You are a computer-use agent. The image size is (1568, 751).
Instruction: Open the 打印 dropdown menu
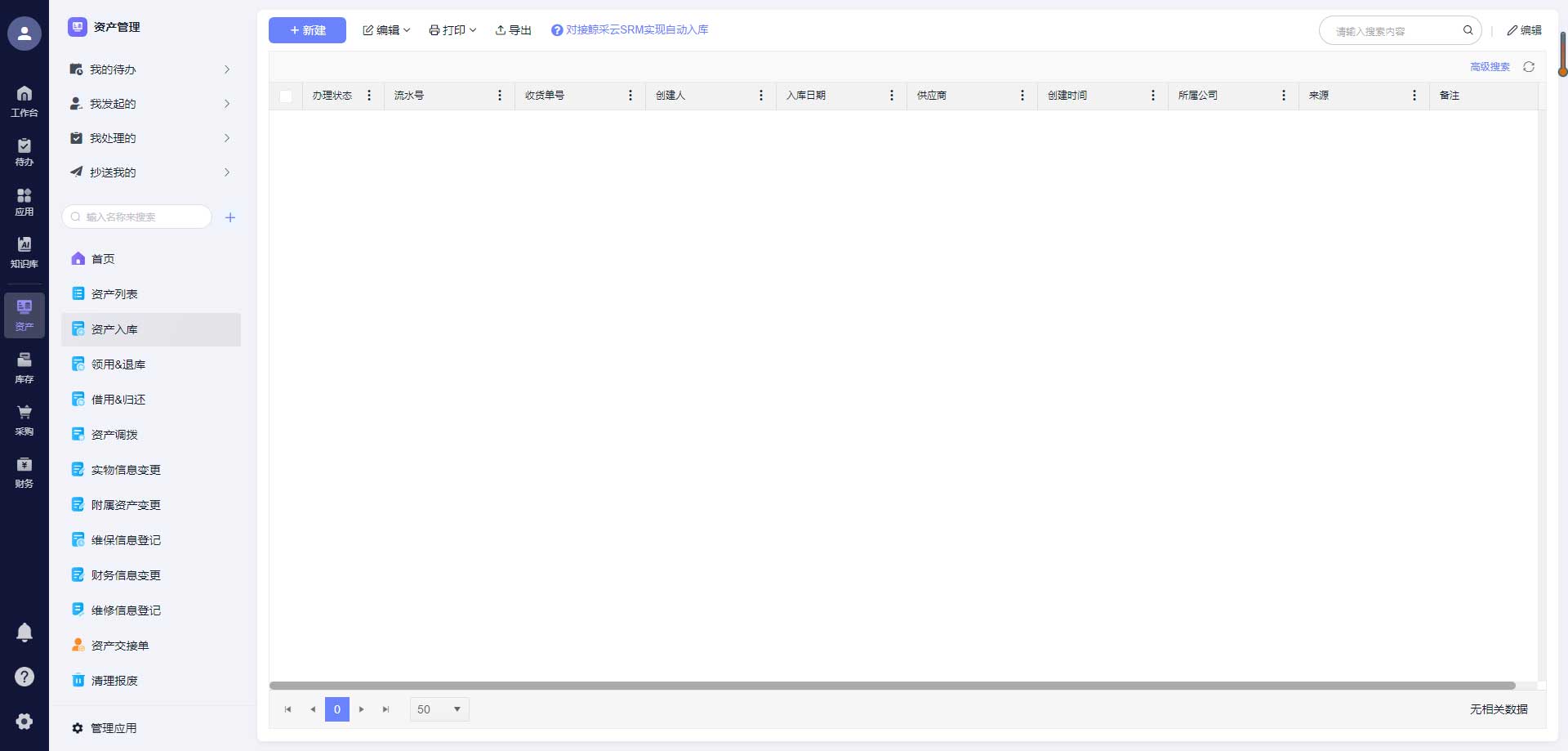click(x=452, y=30)
